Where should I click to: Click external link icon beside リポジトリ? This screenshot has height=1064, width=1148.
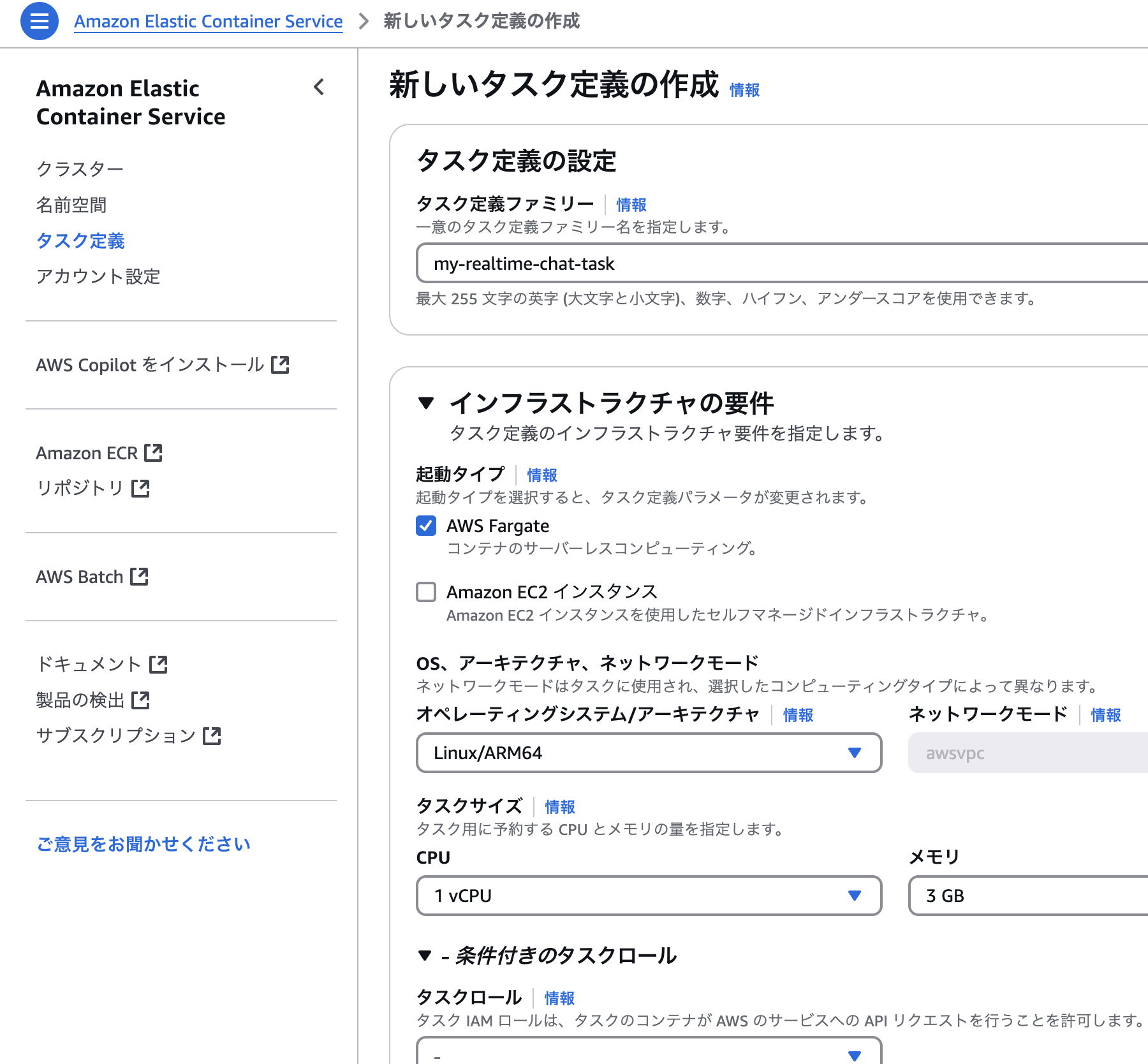[140, 489]
